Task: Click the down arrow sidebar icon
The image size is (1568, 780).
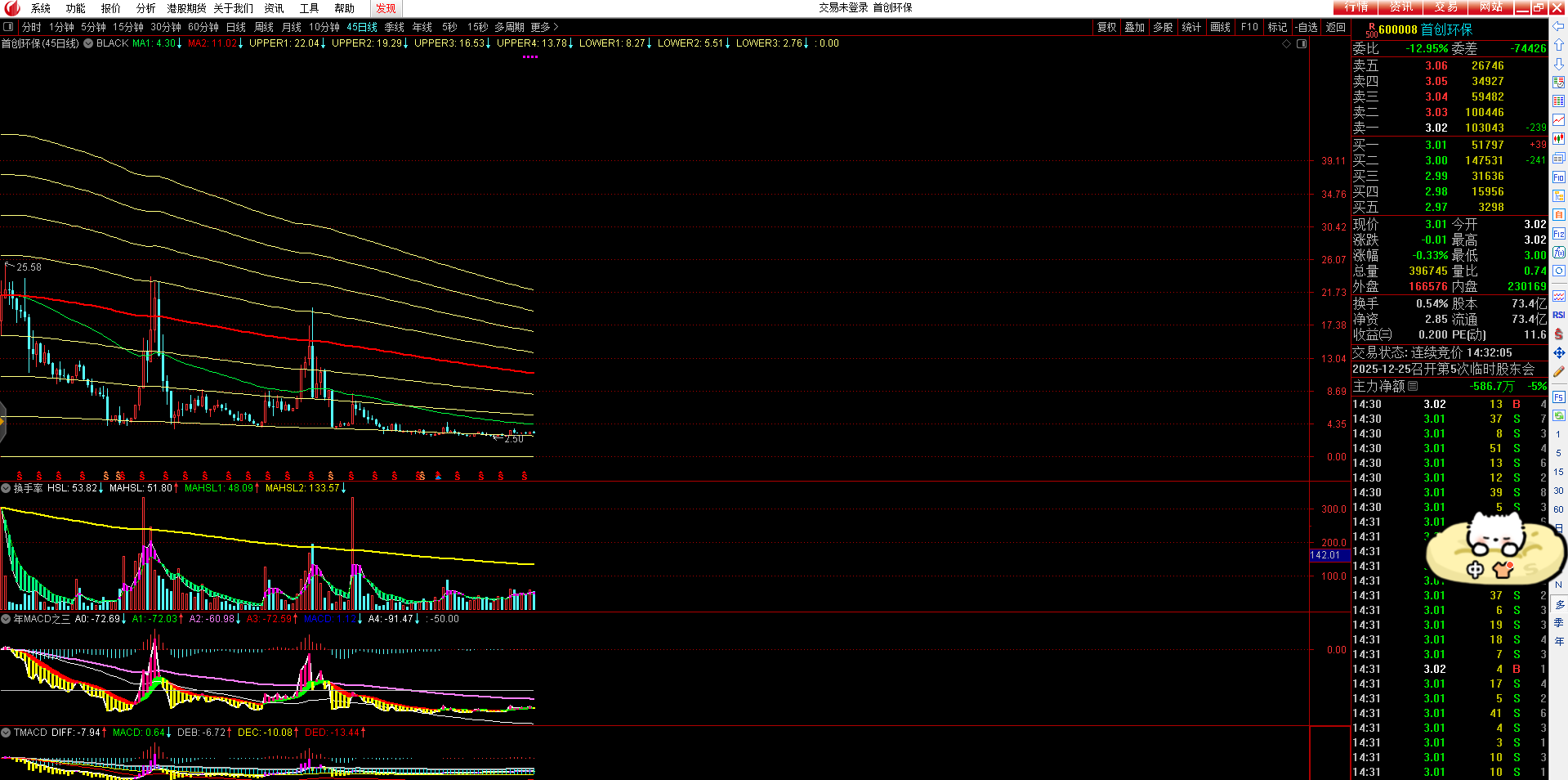Action: 1558,64
